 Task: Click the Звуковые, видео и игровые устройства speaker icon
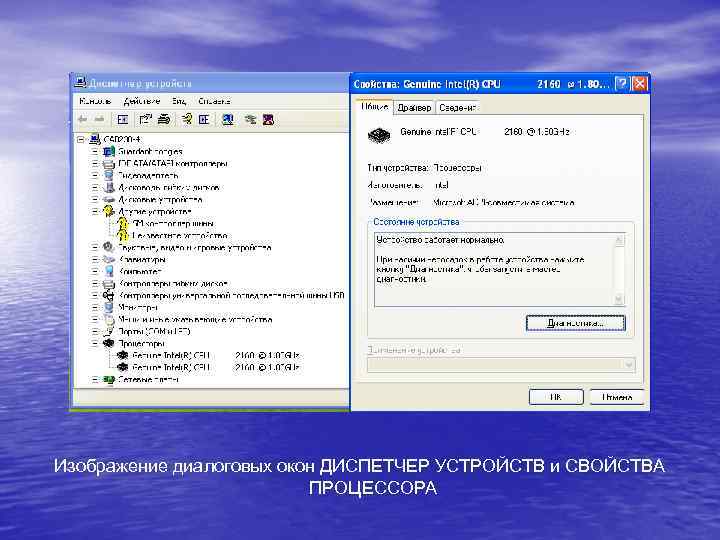point(109,247)
